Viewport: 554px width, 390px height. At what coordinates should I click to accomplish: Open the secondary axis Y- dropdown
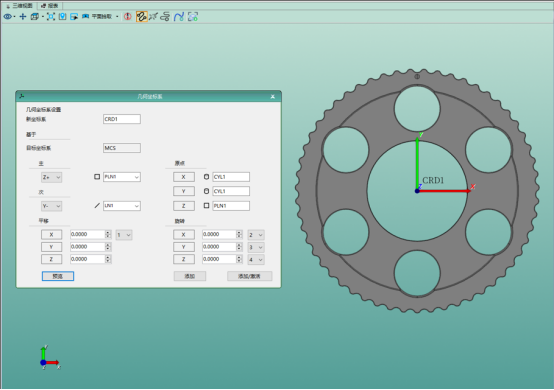click(x=51, y=206)
